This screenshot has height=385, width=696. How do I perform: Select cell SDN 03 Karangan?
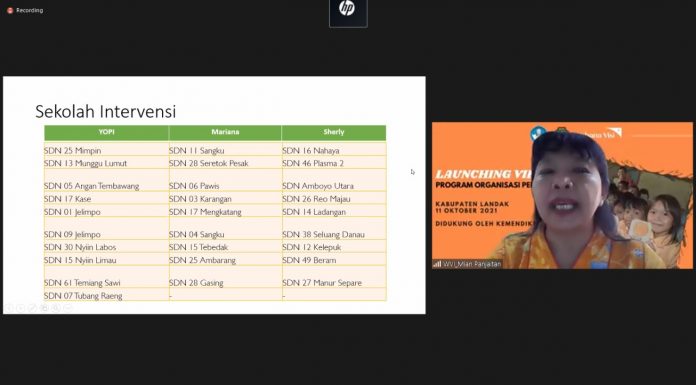click(225, 198)
